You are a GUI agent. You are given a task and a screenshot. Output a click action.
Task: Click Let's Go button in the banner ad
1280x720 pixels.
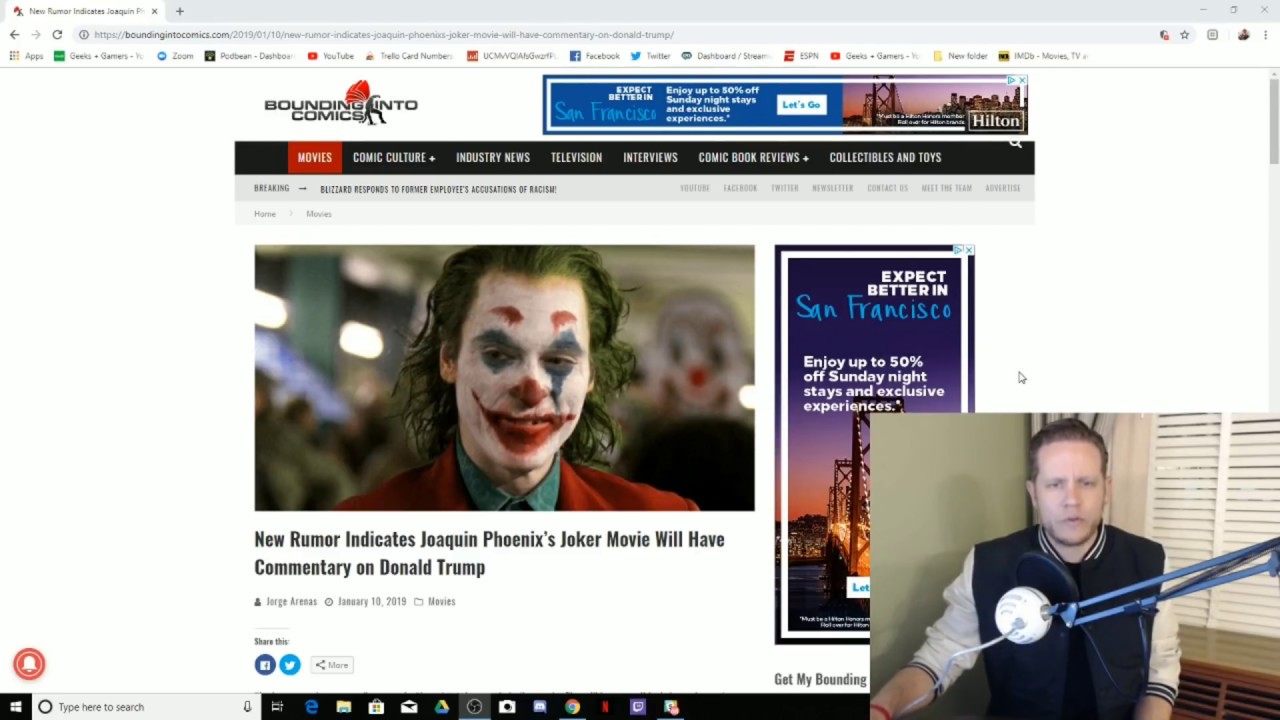pyautogui.click(x=801, y=104)
